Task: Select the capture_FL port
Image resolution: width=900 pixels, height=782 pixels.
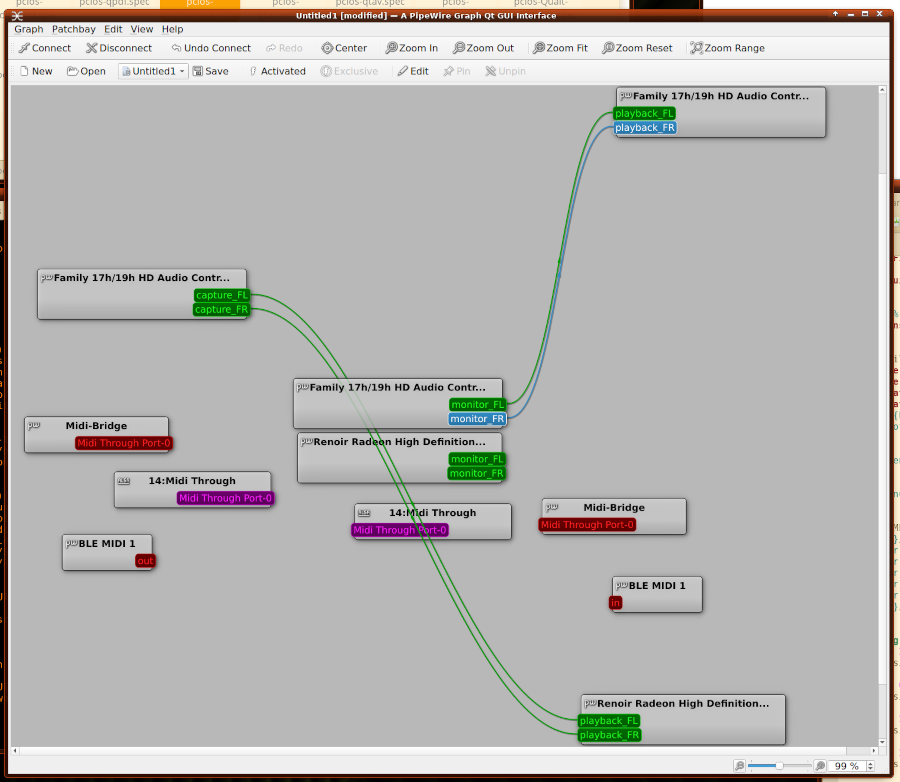Action: 221,295
